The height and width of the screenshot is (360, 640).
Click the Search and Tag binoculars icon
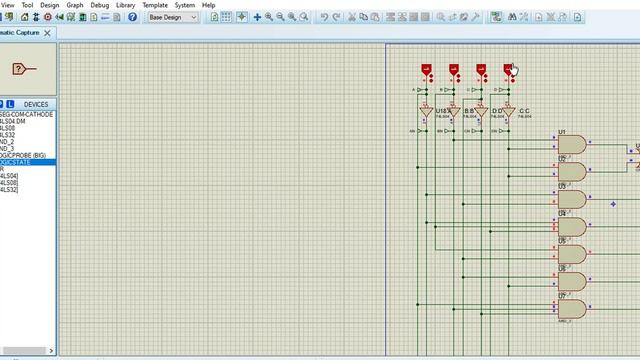point(512,17)
